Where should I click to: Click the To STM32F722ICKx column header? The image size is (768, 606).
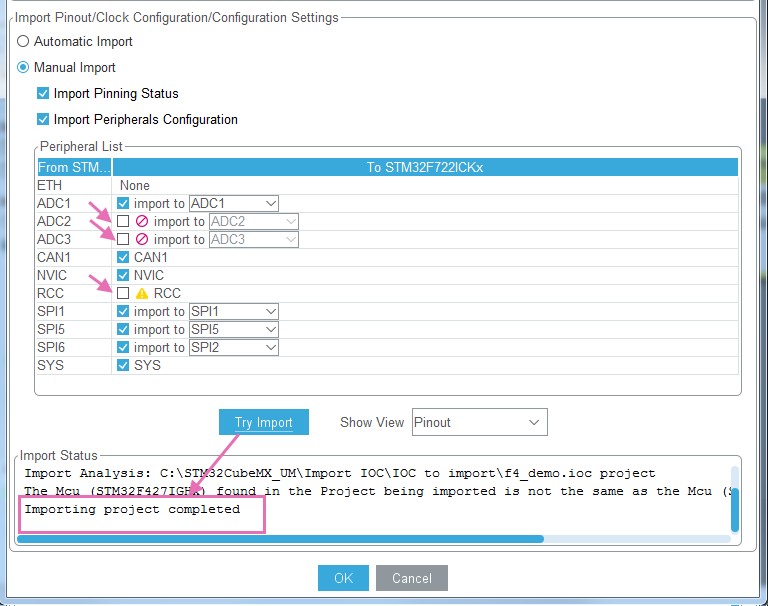coord(425,167)
